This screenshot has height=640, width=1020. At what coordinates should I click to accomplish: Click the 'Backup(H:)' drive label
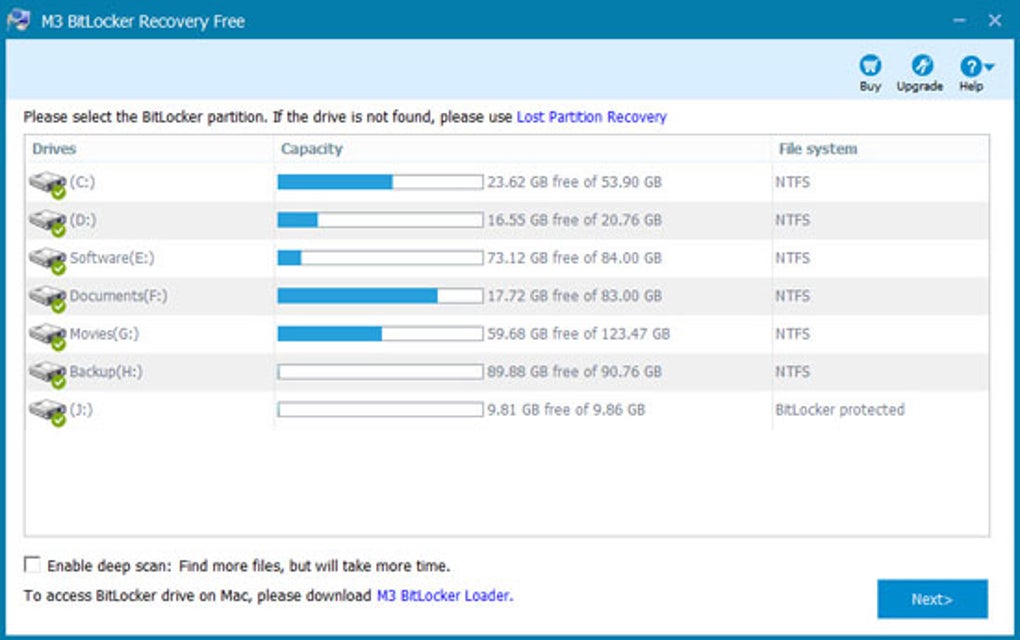click(106, 371)
